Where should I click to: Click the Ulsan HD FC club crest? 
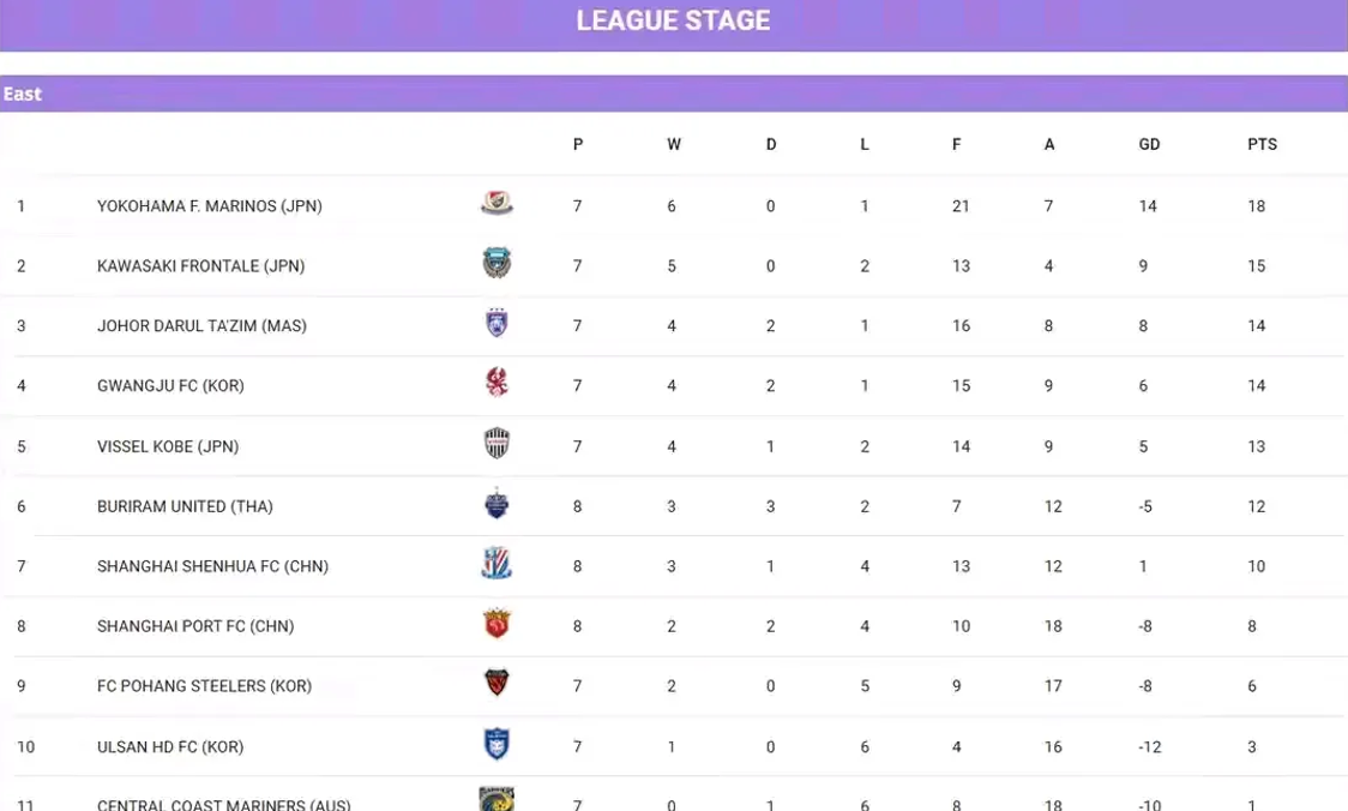click(x=496, y=744)
